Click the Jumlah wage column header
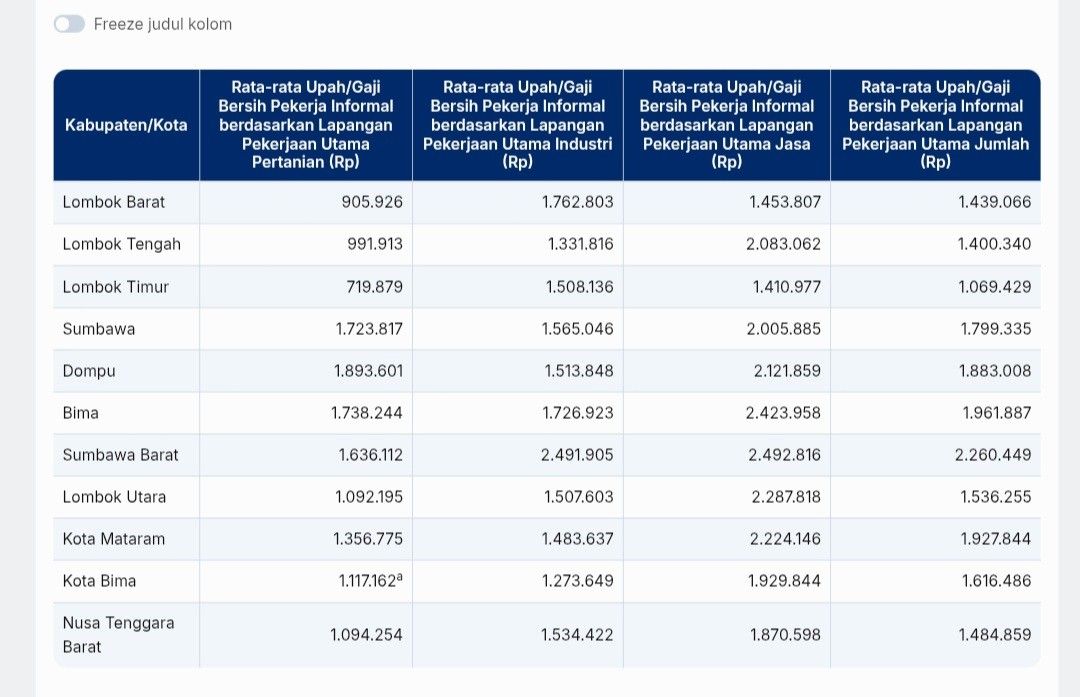This screenshot has width=1080, height=697. tap(935, 125)
